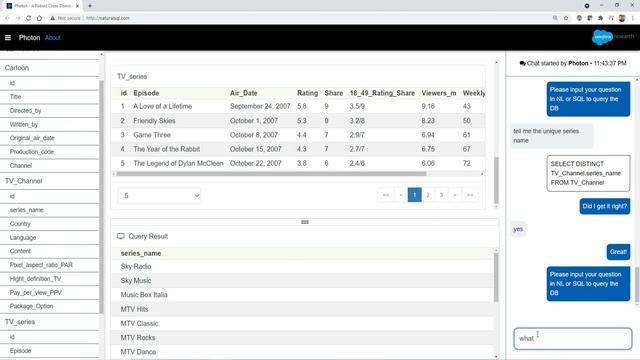The width and height of the screenshot is (640, 360).
Task: Click 'A Love of a Lifetime' episode cell
Action: (162, 106)
